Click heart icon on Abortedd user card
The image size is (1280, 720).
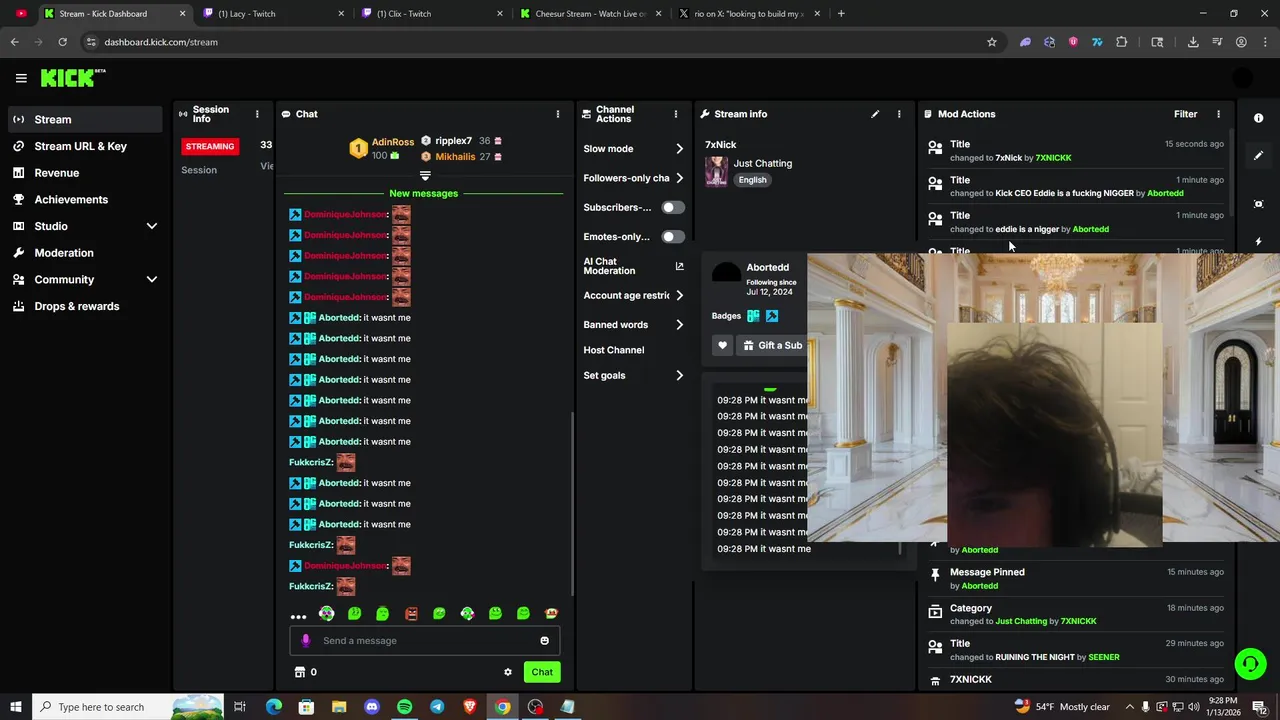(722, 346)
